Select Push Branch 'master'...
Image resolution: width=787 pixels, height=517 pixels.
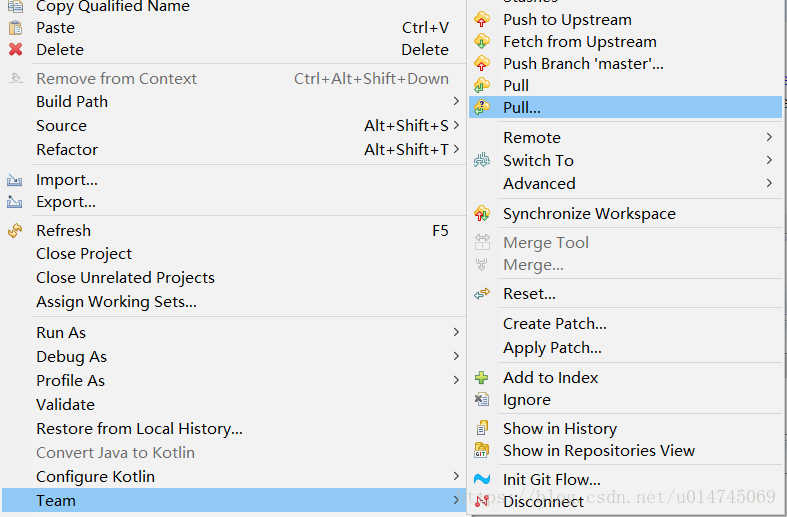(x=625, y=64)
